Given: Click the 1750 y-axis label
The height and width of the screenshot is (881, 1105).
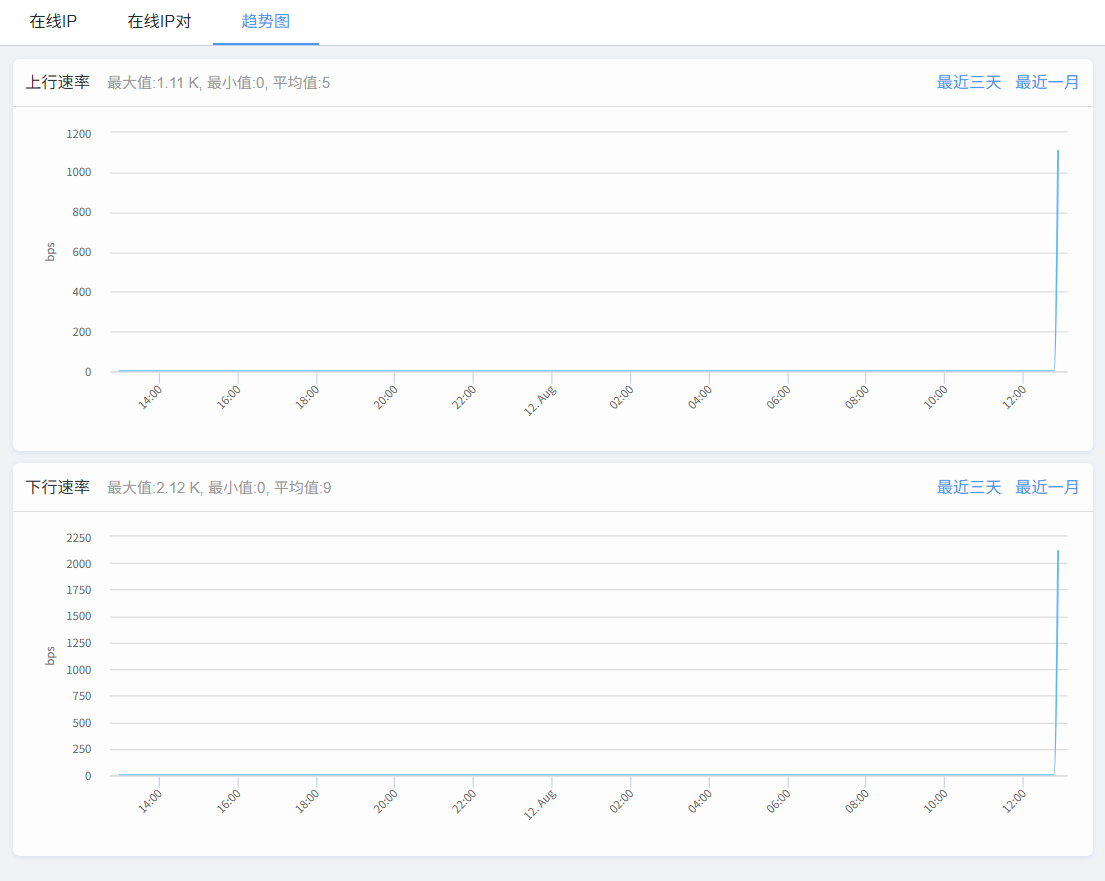Looking at the screenshot, I should (79, 590).
